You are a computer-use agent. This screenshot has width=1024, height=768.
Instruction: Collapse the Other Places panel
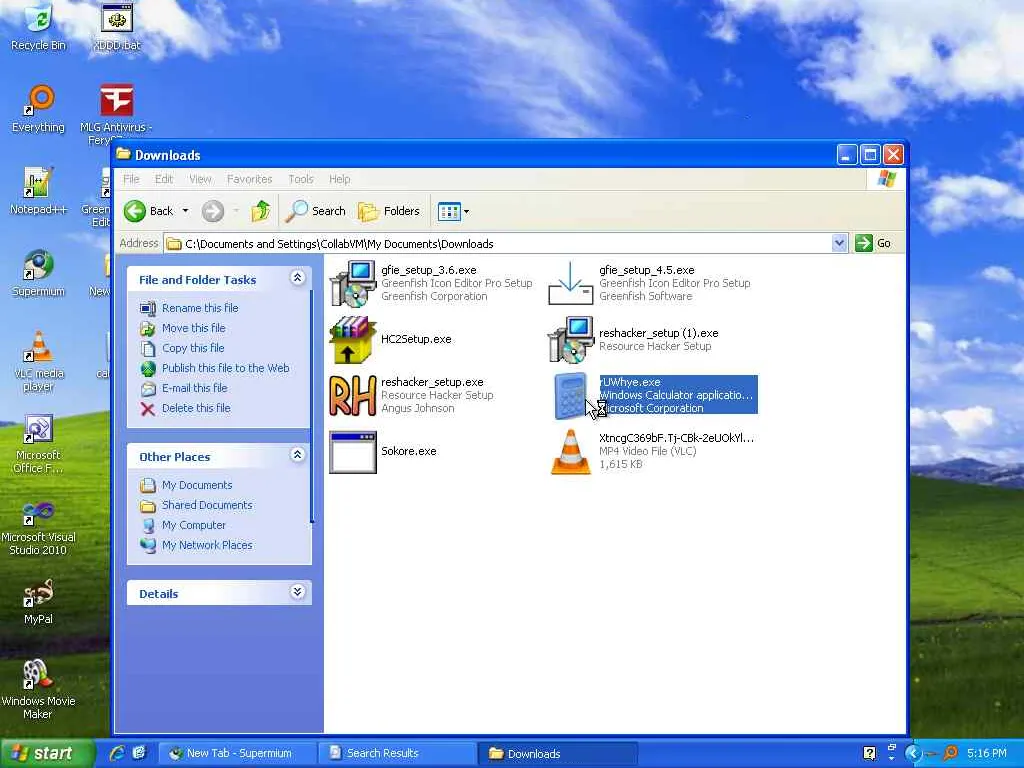pyautogui.click(x=297, y=455)
